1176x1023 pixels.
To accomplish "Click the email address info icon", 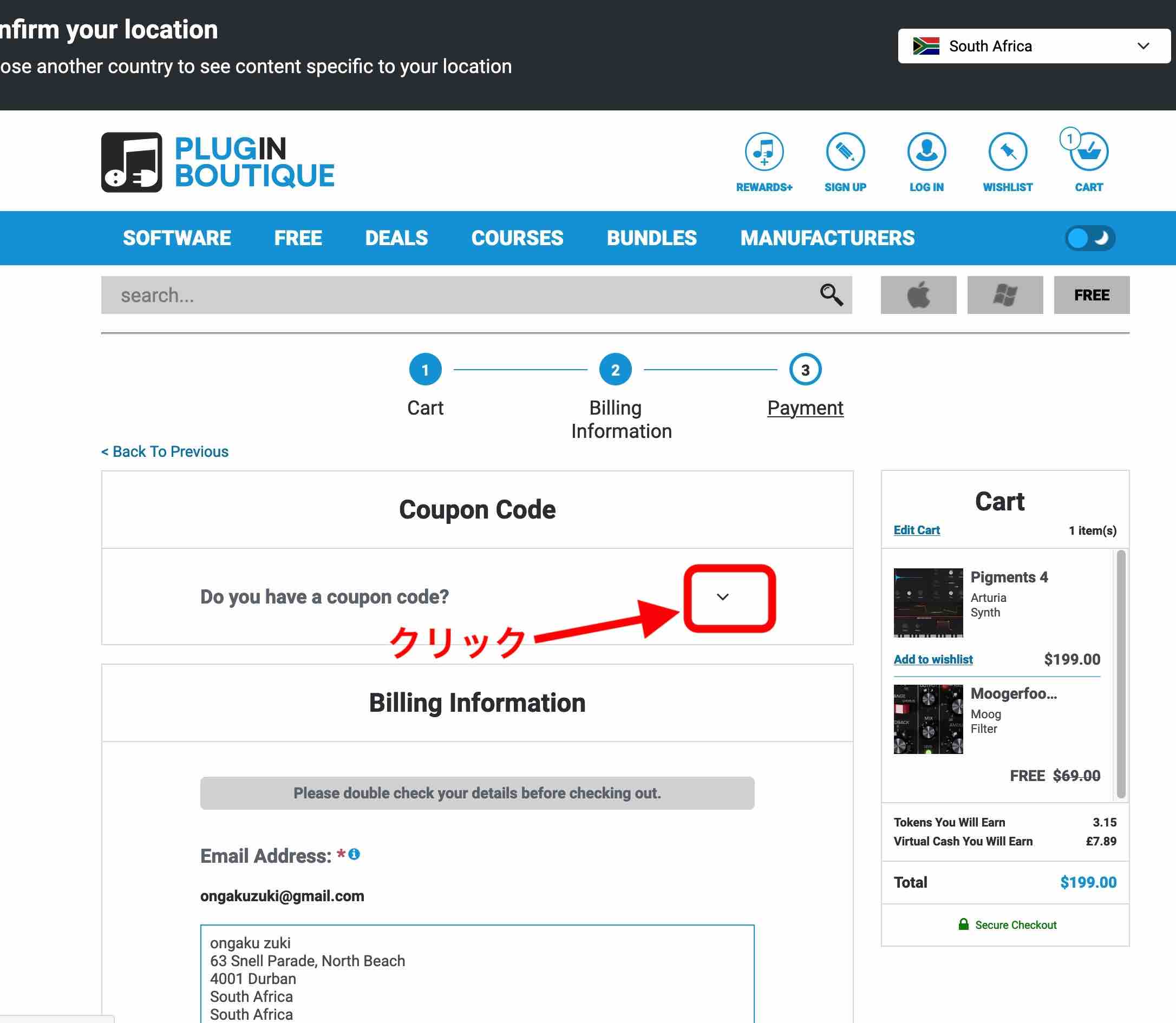I will coord(354,854).
